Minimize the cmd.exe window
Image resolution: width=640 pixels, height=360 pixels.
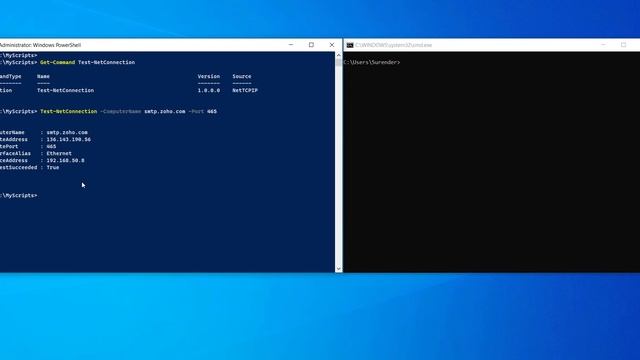pyautogui.click(x=603, y=45)
